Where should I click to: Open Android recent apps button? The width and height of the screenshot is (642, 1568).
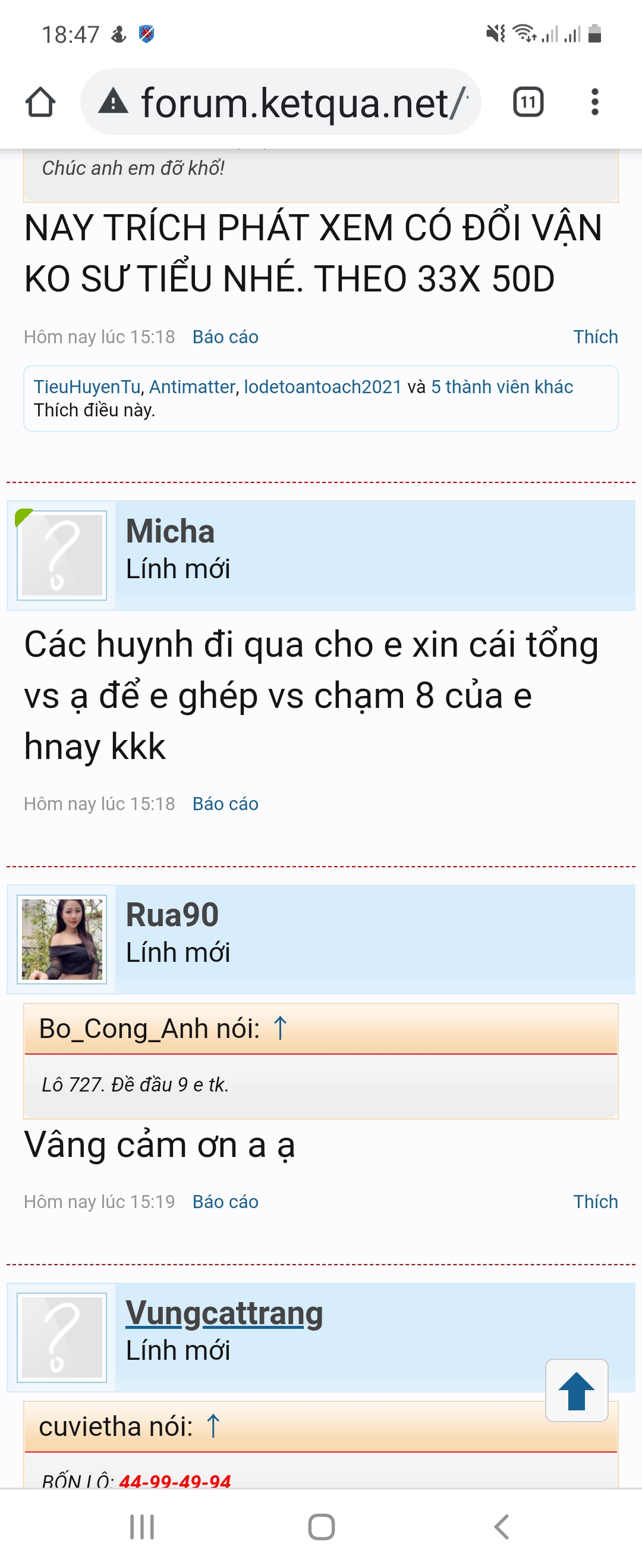click(x=142, y=1526)
